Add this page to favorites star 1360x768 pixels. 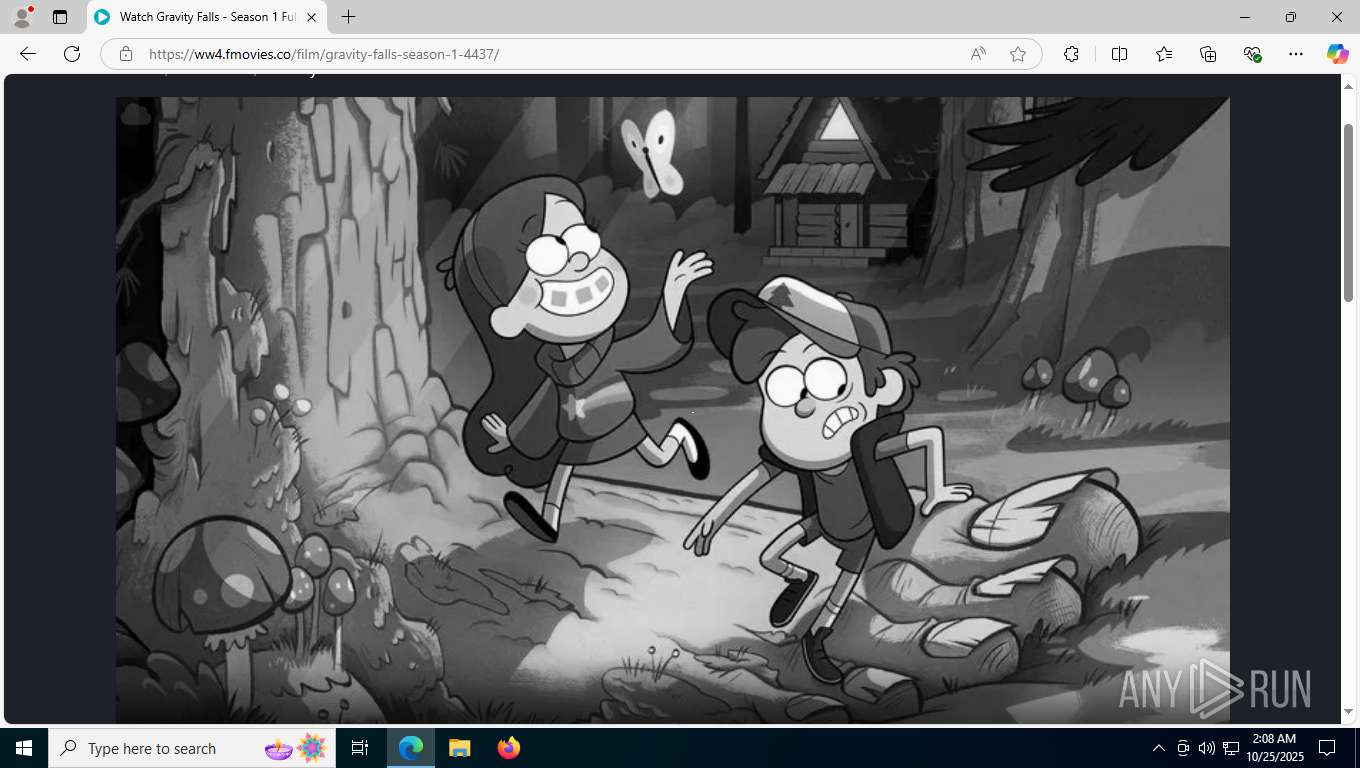pyautogui.click(x=1018, y=54)
